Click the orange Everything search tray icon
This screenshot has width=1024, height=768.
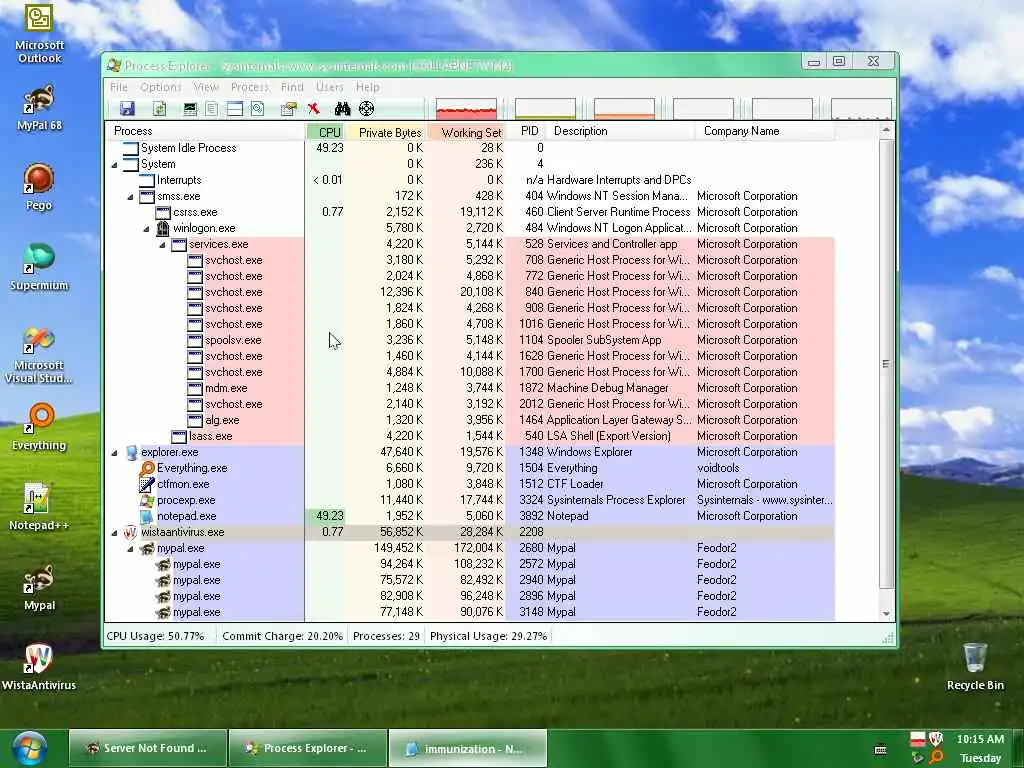[x=936, y=758]
